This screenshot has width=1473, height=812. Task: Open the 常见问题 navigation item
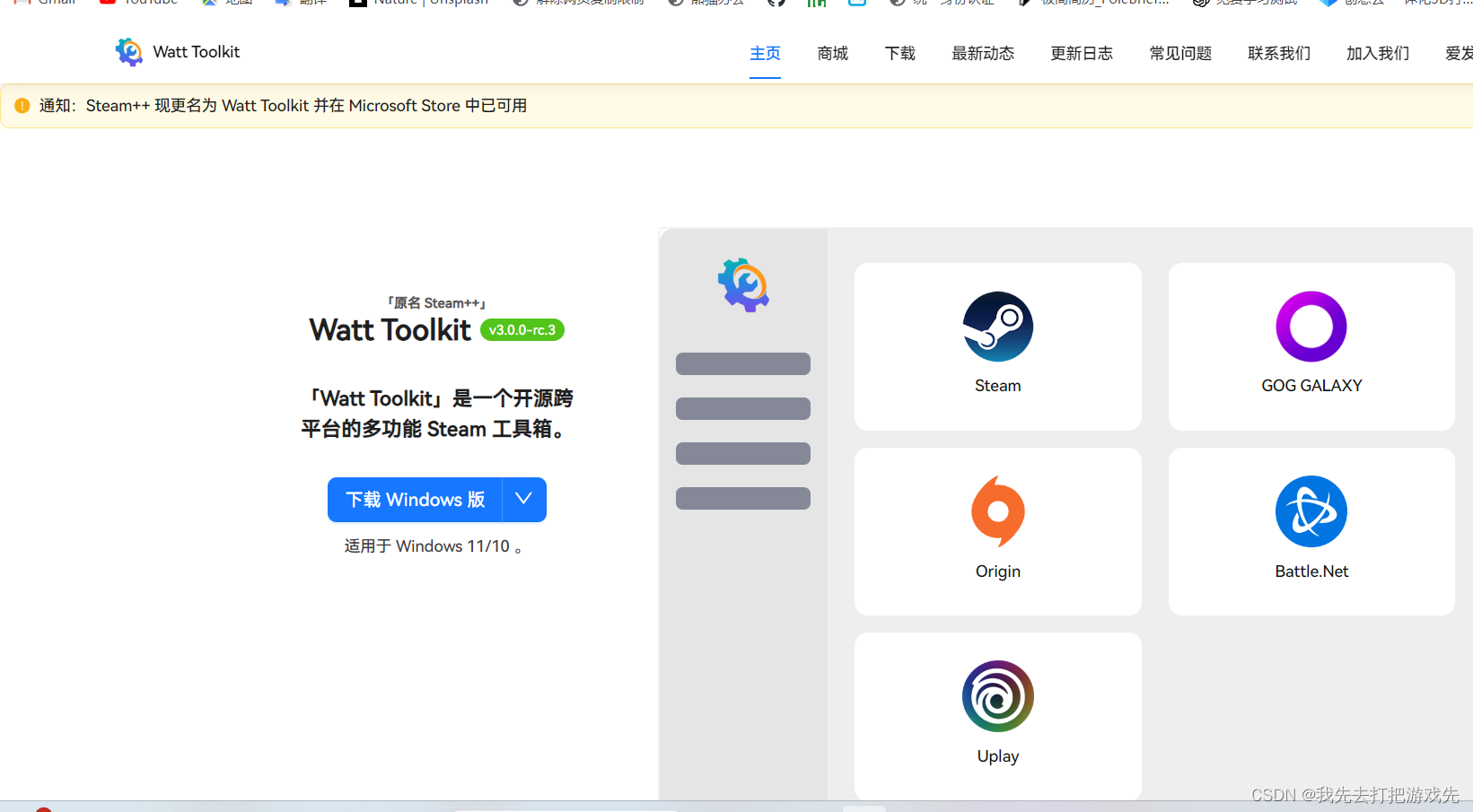click(x=1180, y=54)
